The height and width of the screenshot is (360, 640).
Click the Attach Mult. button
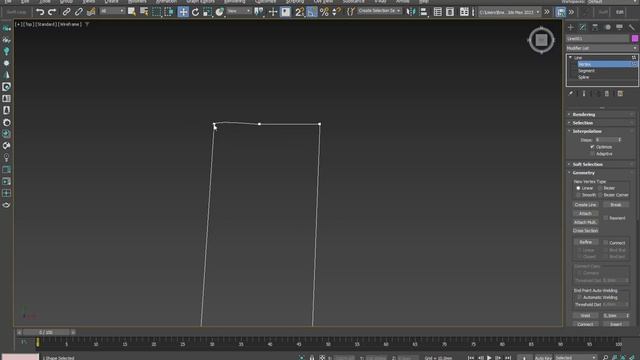pos(585,222)
